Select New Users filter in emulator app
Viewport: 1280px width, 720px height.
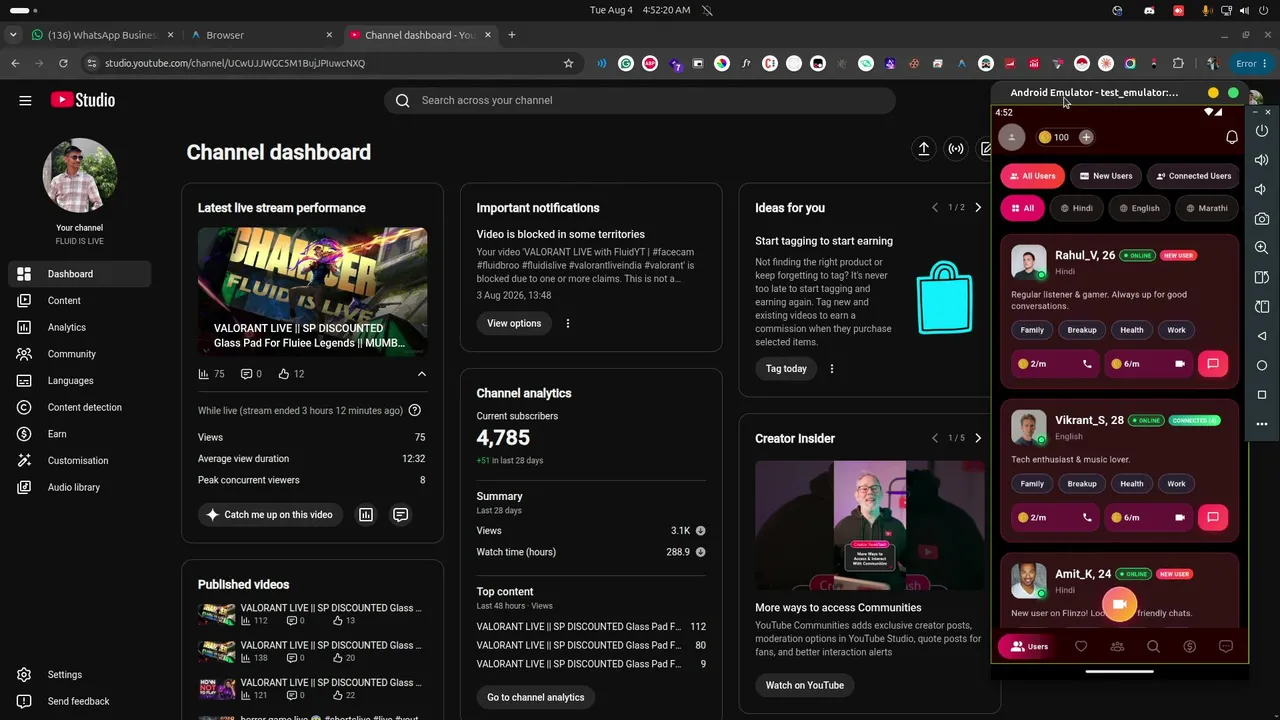click(1106, 176)
